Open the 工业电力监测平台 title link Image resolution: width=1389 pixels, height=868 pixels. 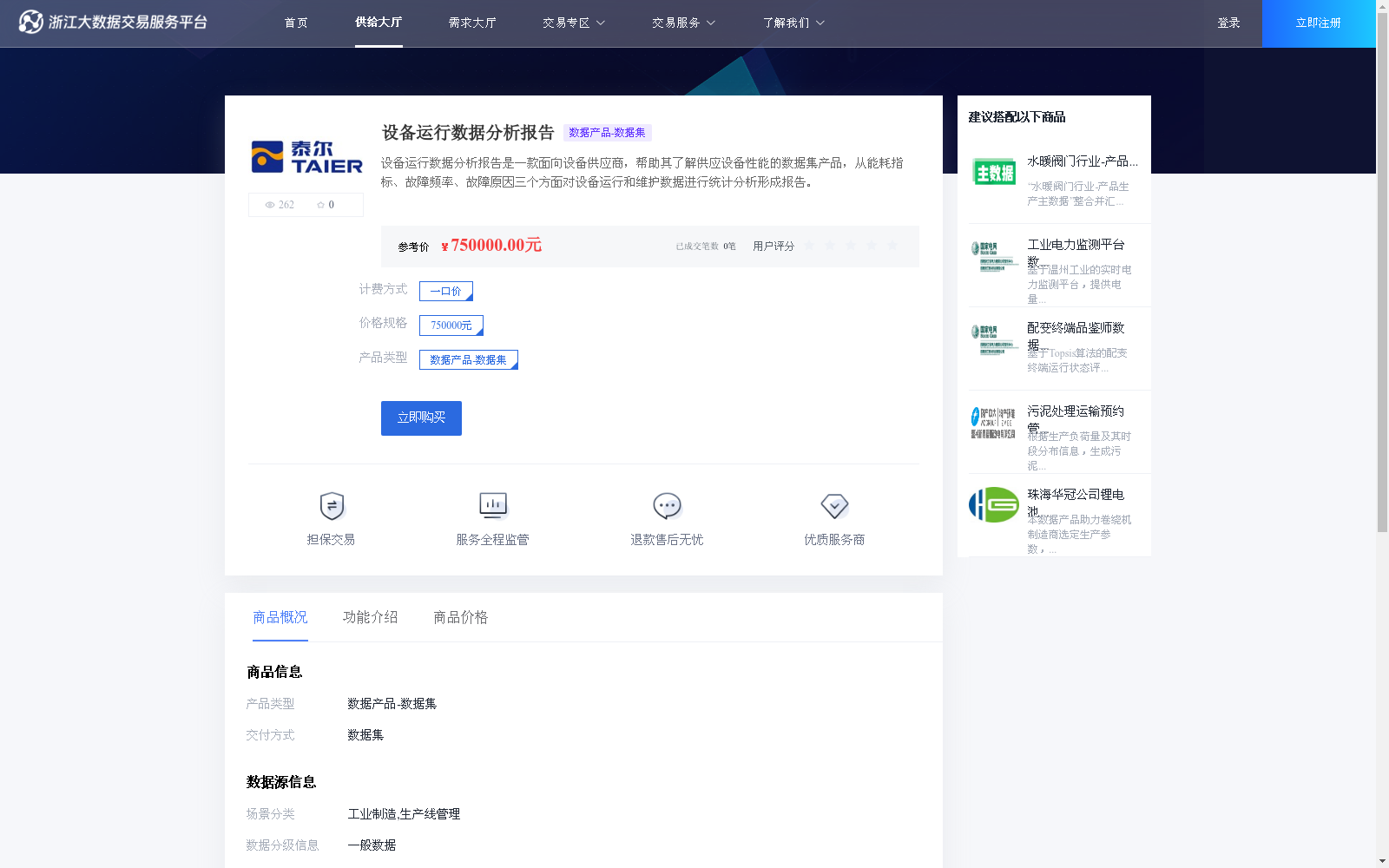(x=1076, y=252)
